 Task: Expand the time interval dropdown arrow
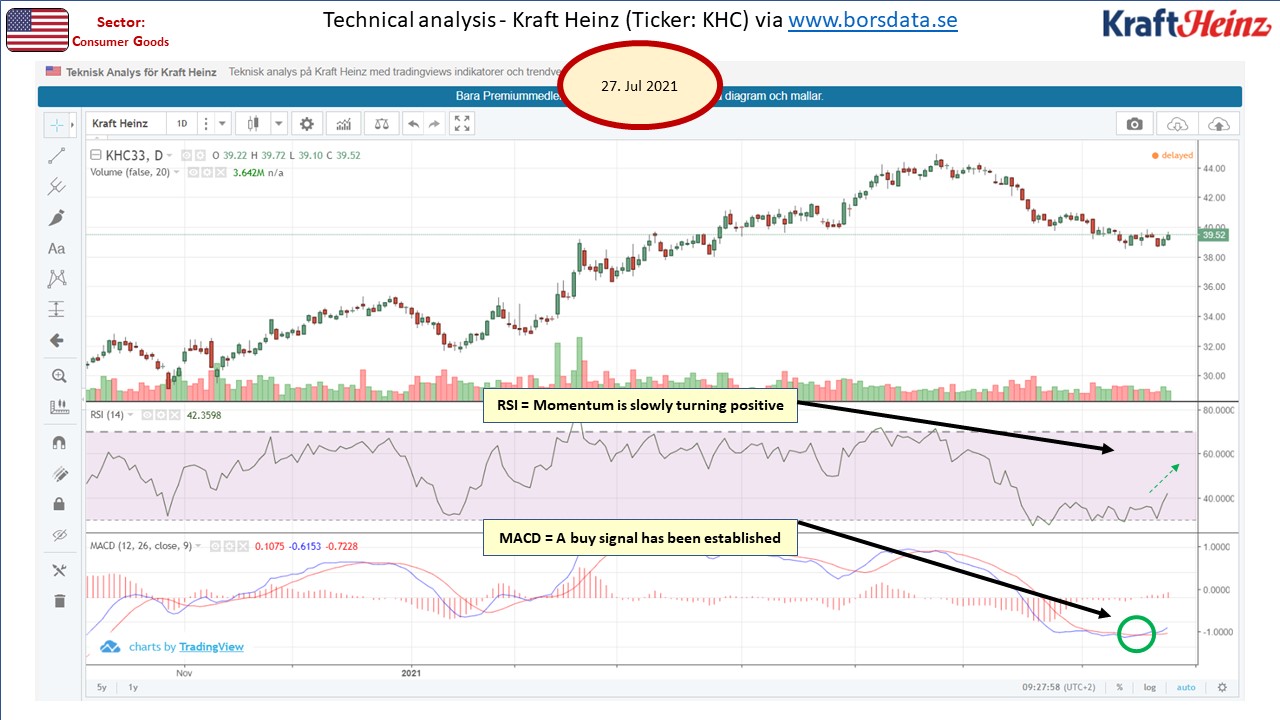(x=223, y=124)
